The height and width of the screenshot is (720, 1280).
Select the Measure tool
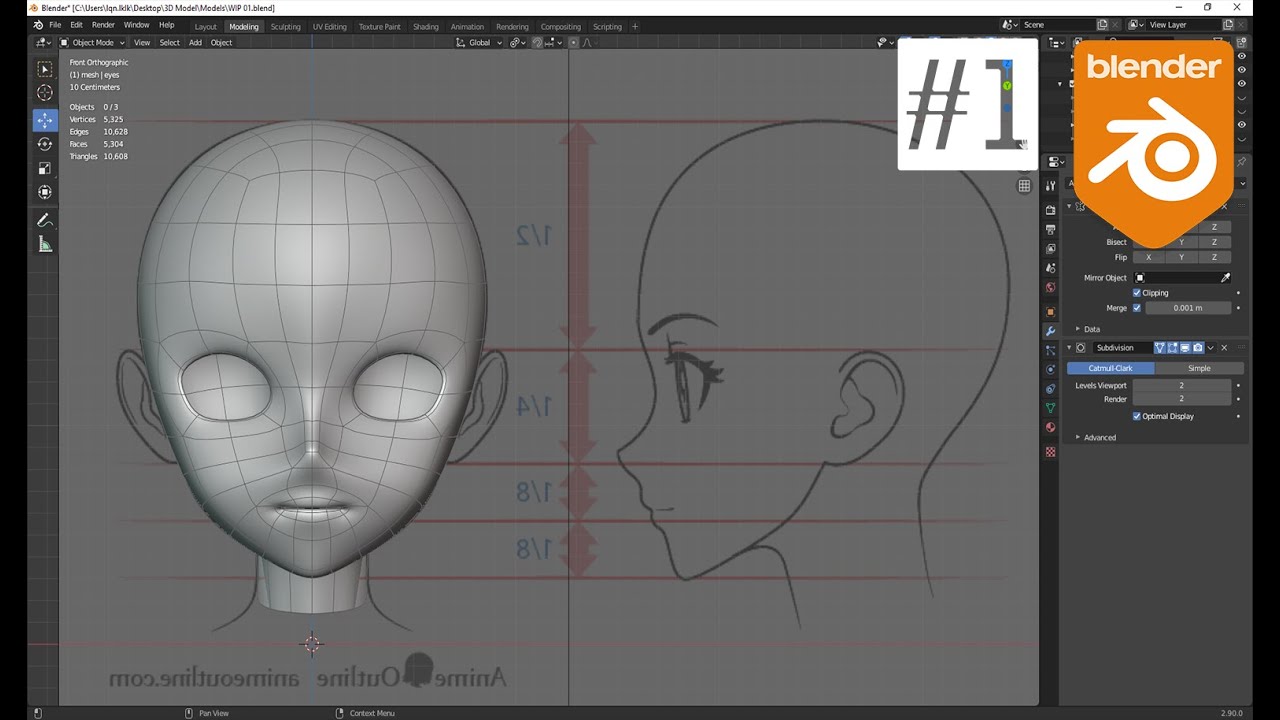45,245
